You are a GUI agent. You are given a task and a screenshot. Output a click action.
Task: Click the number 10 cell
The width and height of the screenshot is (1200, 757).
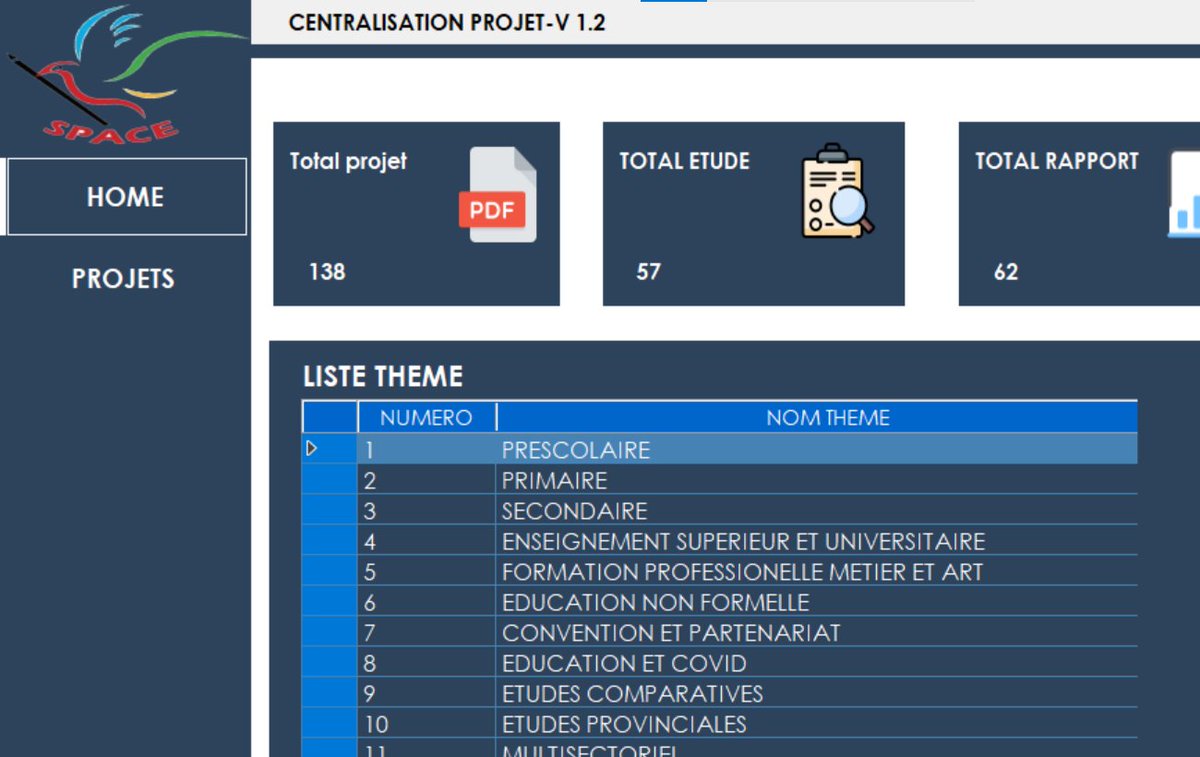(x=427, y=724)
